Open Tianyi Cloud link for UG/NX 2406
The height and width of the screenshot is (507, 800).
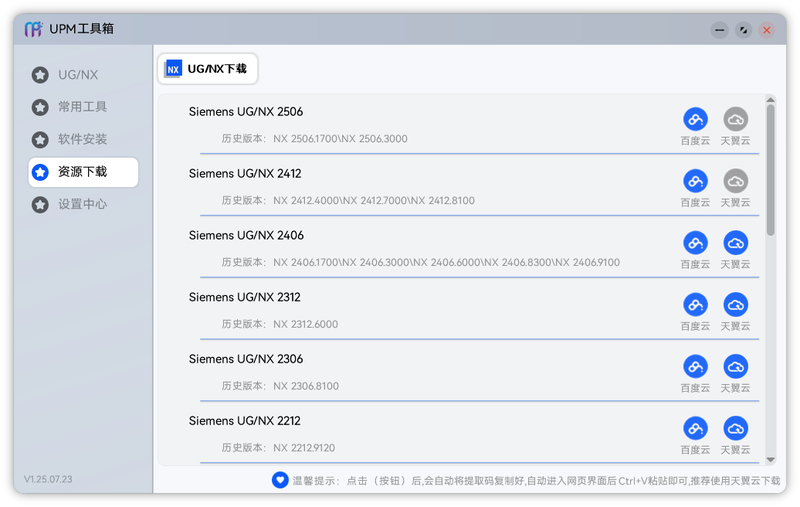coord(735,243)
